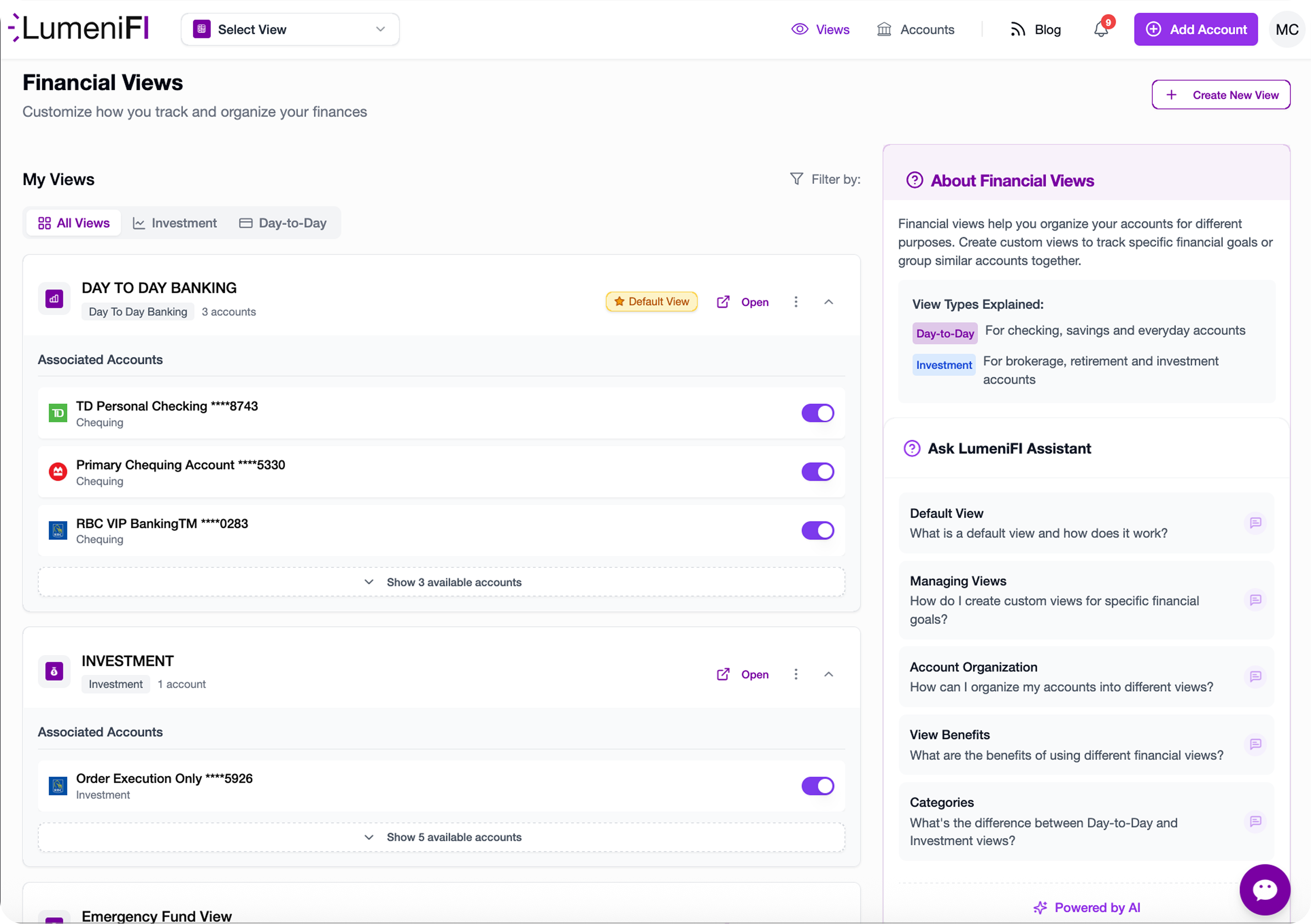This screenshot has width=1311, height=924.
Task: Click the Investment view piggy bank icon
Action: 54,671
